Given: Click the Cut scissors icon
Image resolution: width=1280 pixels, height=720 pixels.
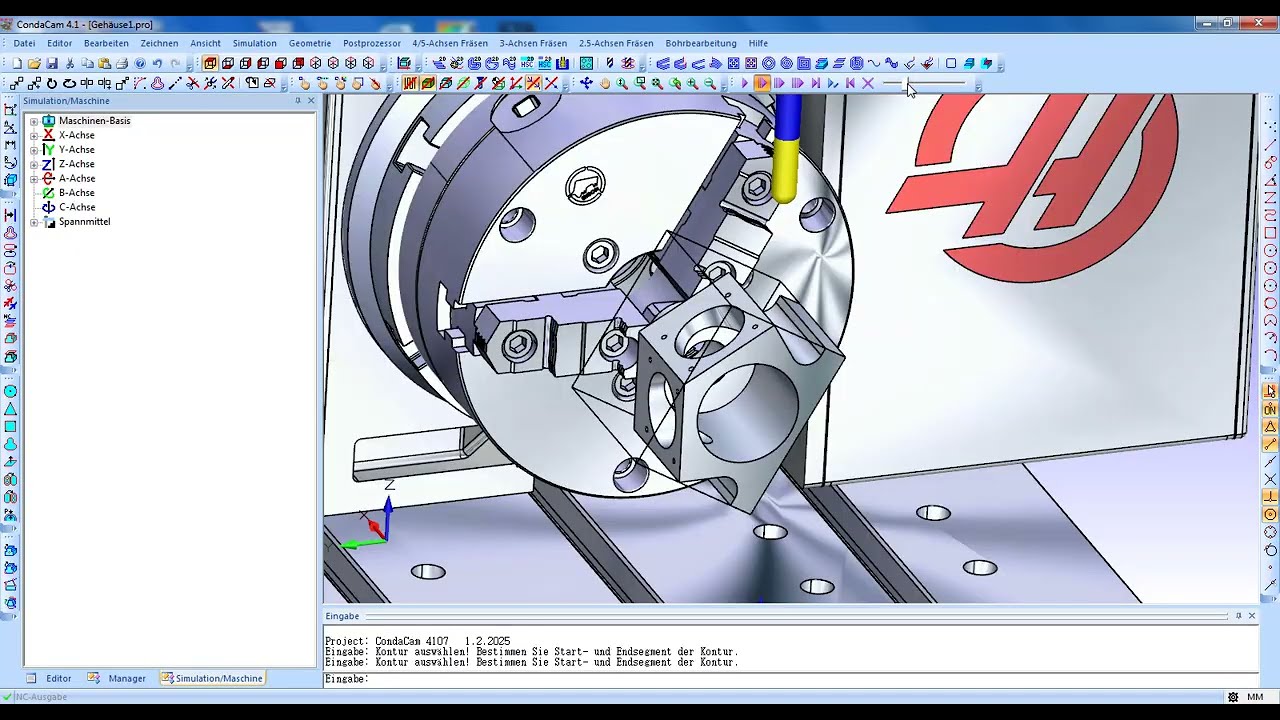Looking at the screenshot, I should click(70, 63).
